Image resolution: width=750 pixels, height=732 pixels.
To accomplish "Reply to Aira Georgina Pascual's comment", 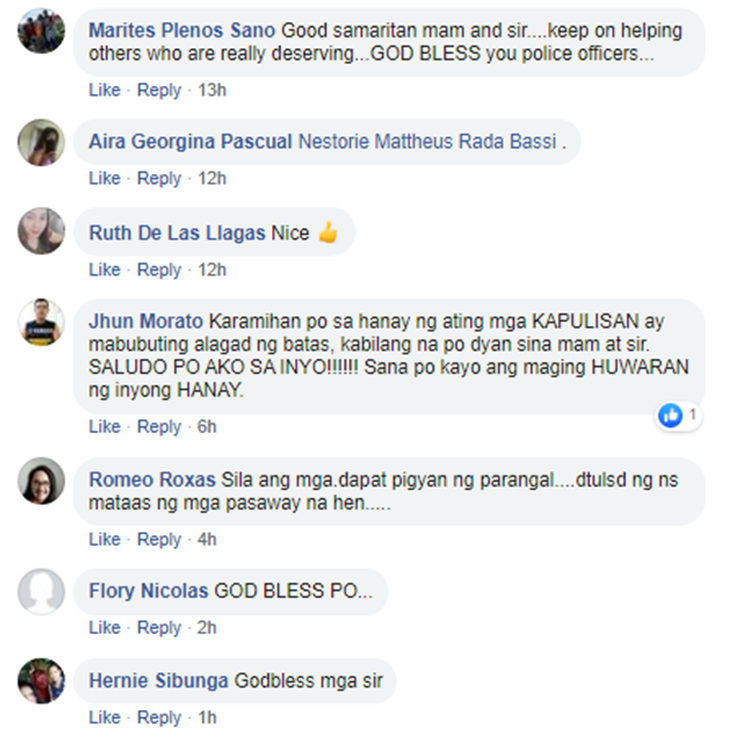I will [x=159, y=178].
